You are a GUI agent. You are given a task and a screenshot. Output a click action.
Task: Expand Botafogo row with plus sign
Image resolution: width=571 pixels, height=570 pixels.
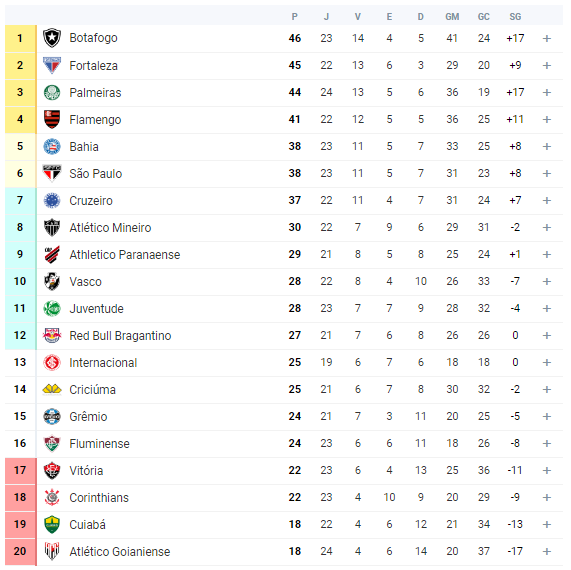(547, 38)
